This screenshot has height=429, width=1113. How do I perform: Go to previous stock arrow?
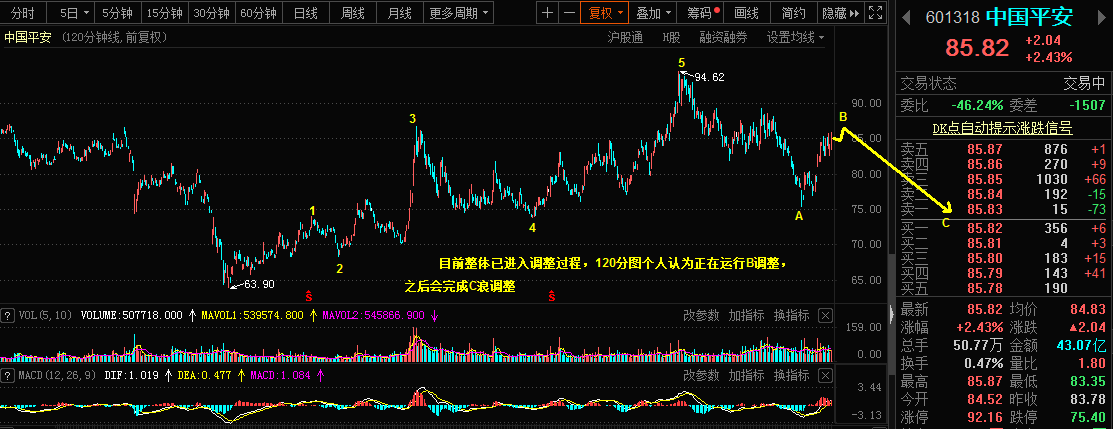point(905,18)
